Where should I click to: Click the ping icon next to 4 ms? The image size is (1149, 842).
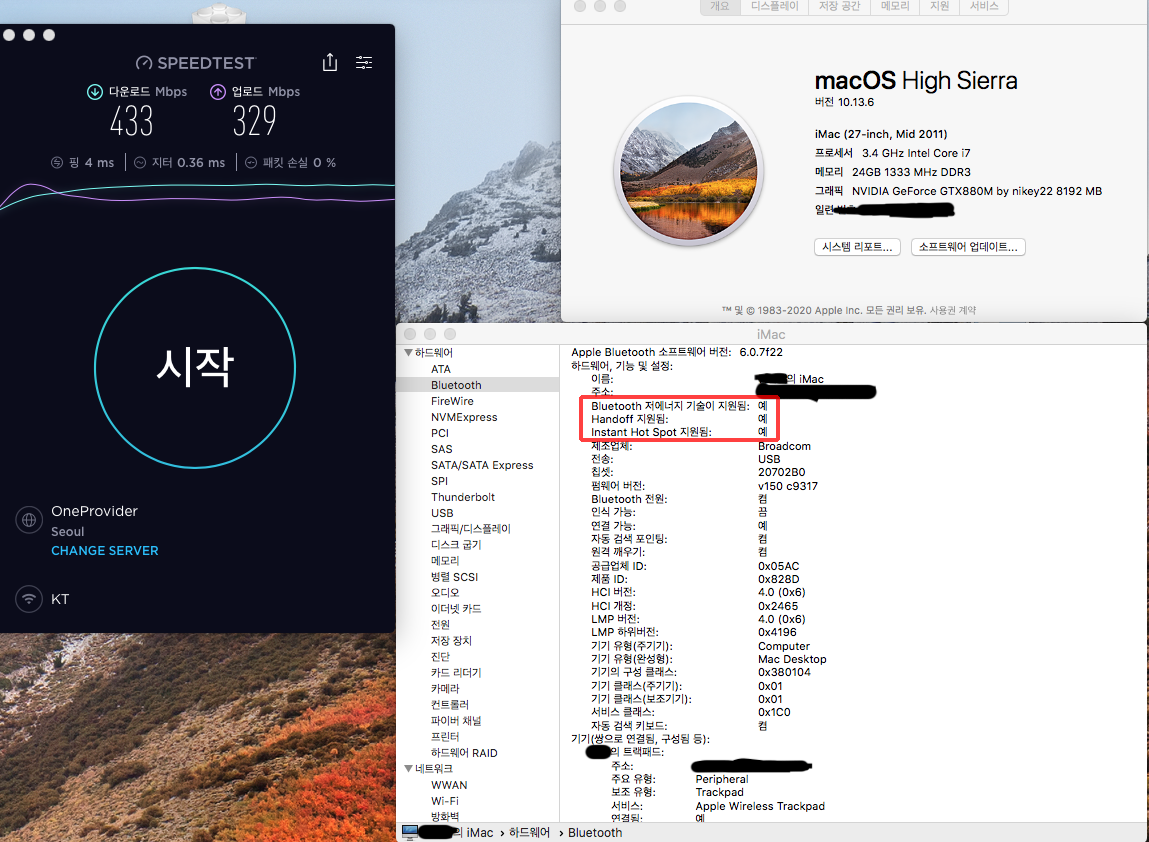(57, 163)
